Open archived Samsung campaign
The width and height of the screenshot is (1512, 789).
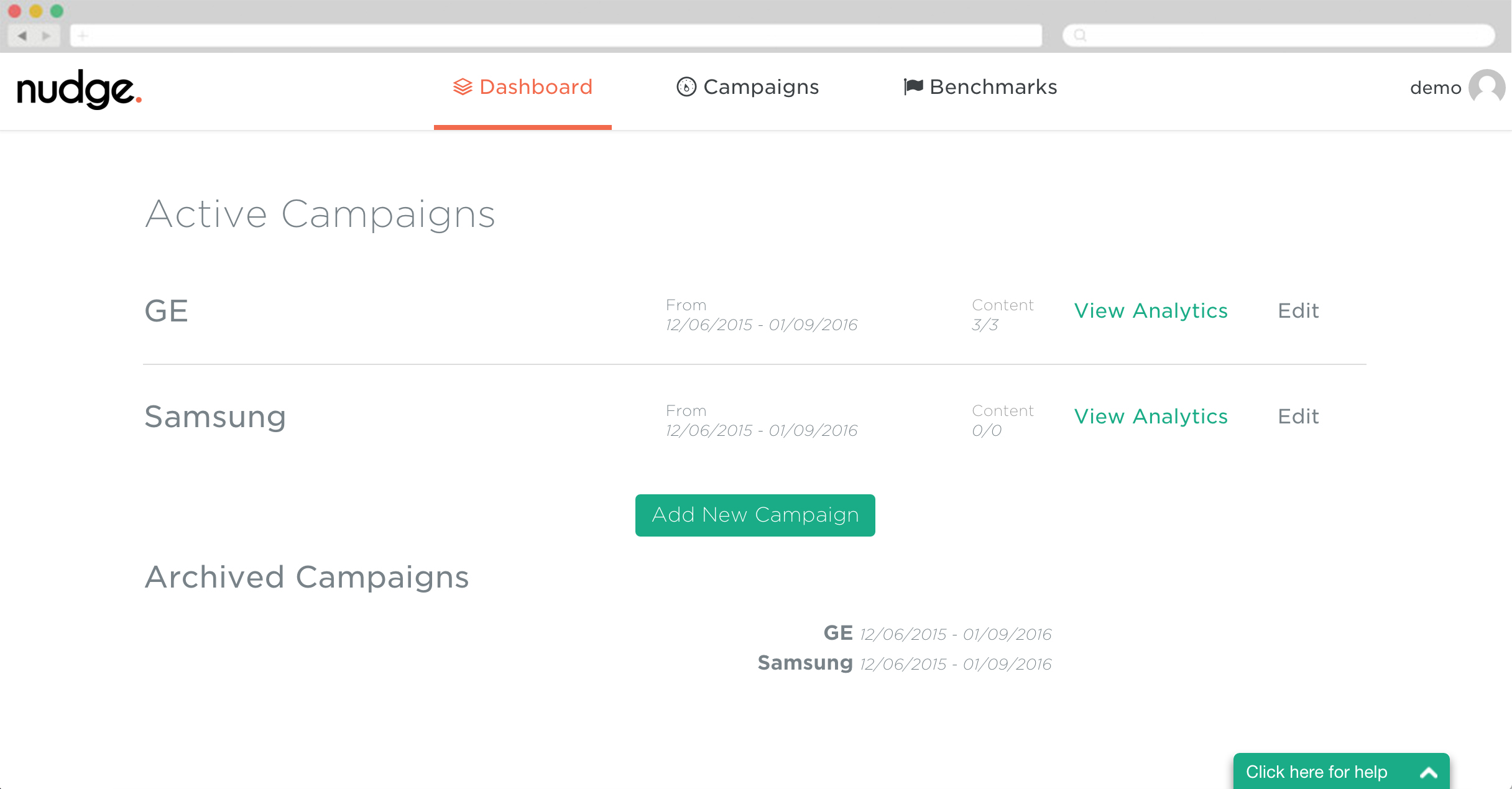[804, 663]
